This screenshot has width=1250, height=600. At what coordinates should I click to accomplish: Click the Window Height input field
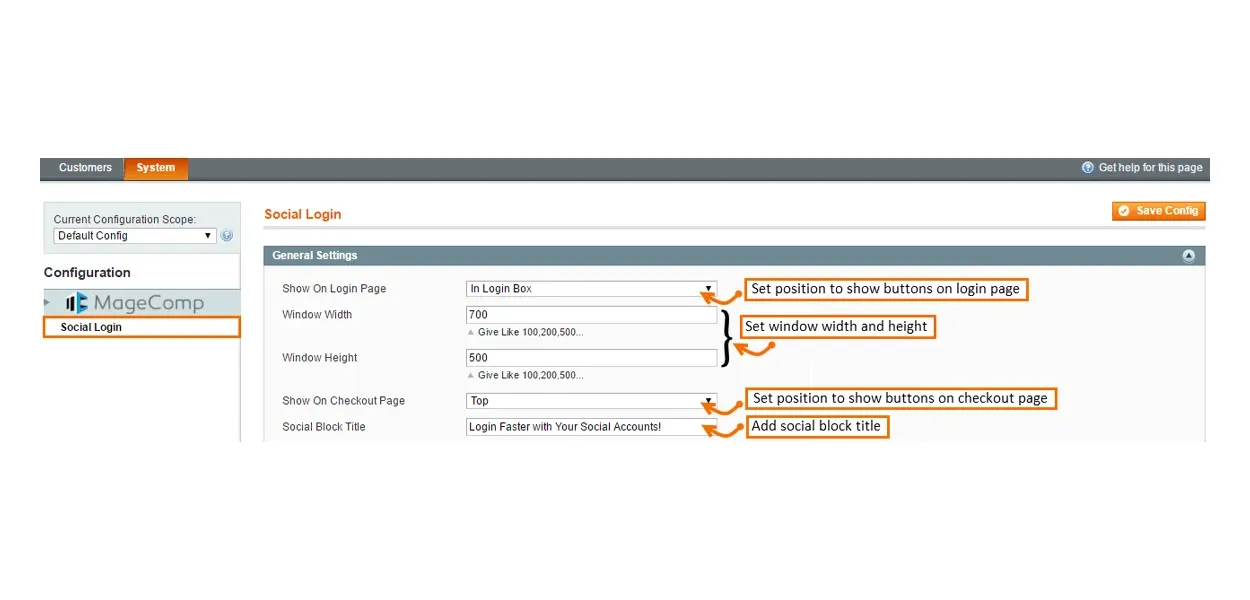pos(591,358)
